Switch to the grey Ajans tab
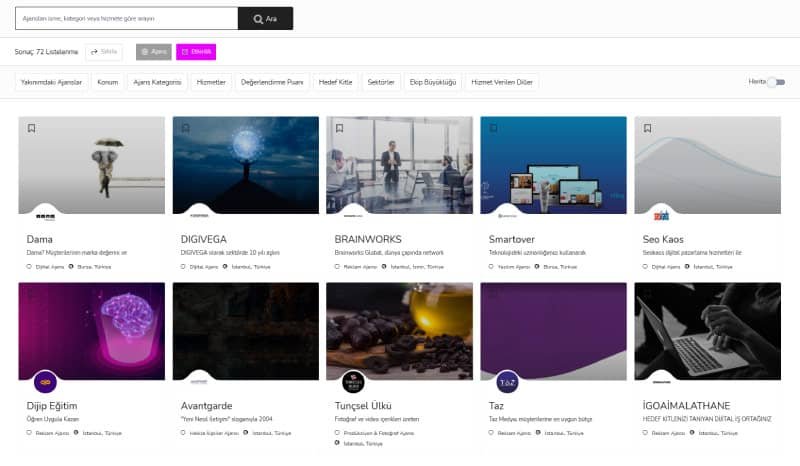The height and width of the screenshot is (466, 800). (154, 52)
